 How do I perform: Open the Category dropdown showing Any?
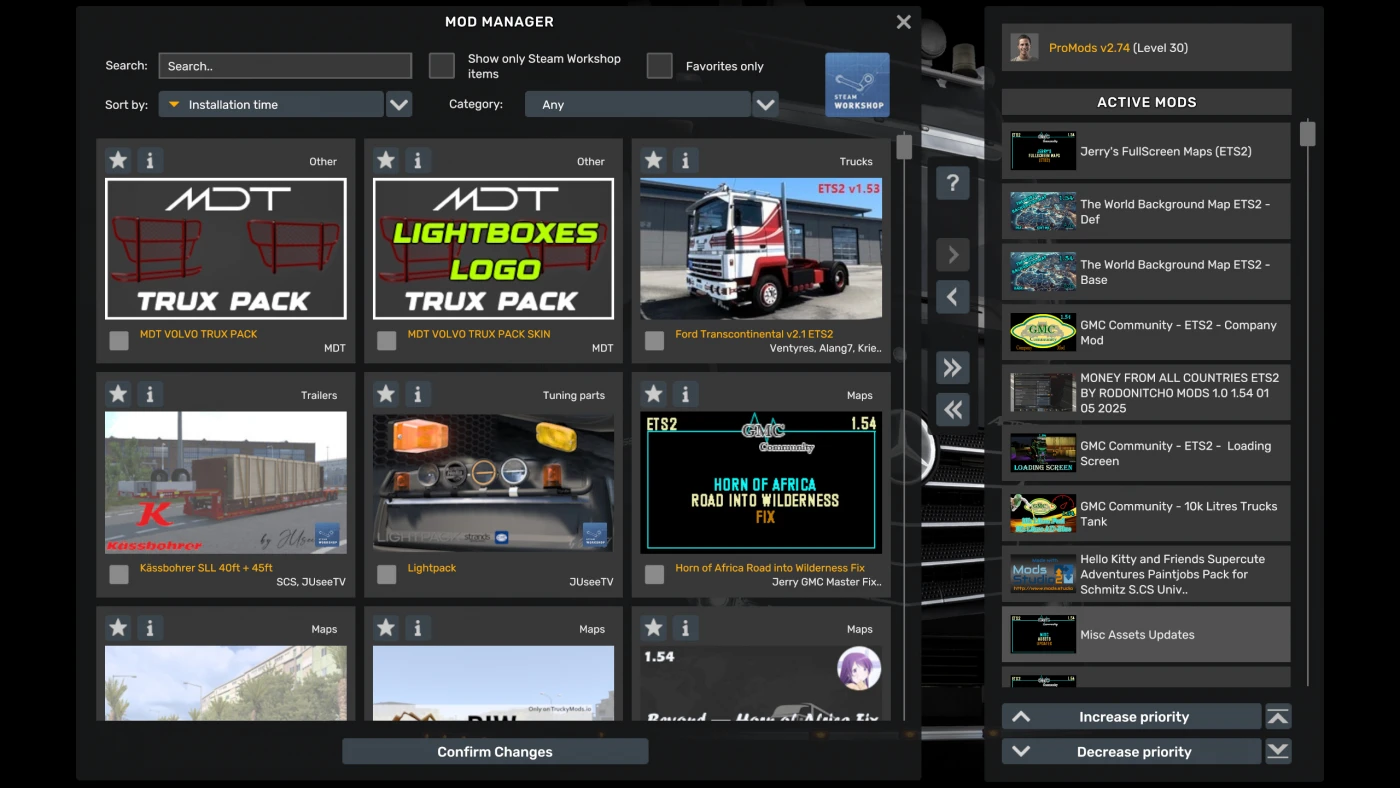coord(637,104)
